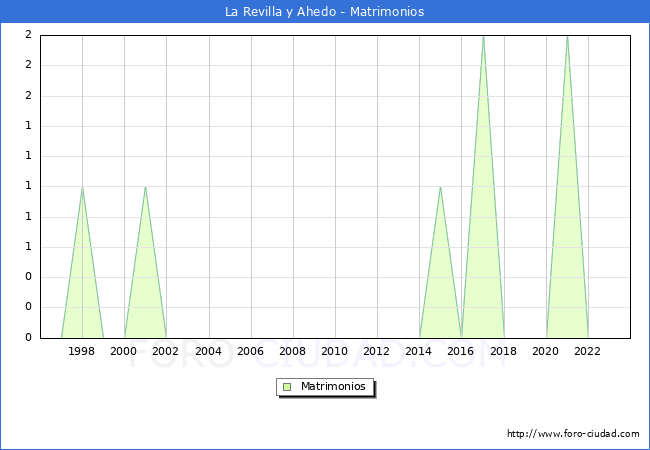650x450 pixels.
Task: Click the green Matrimonios legend swatch
Action: point(287,387)
